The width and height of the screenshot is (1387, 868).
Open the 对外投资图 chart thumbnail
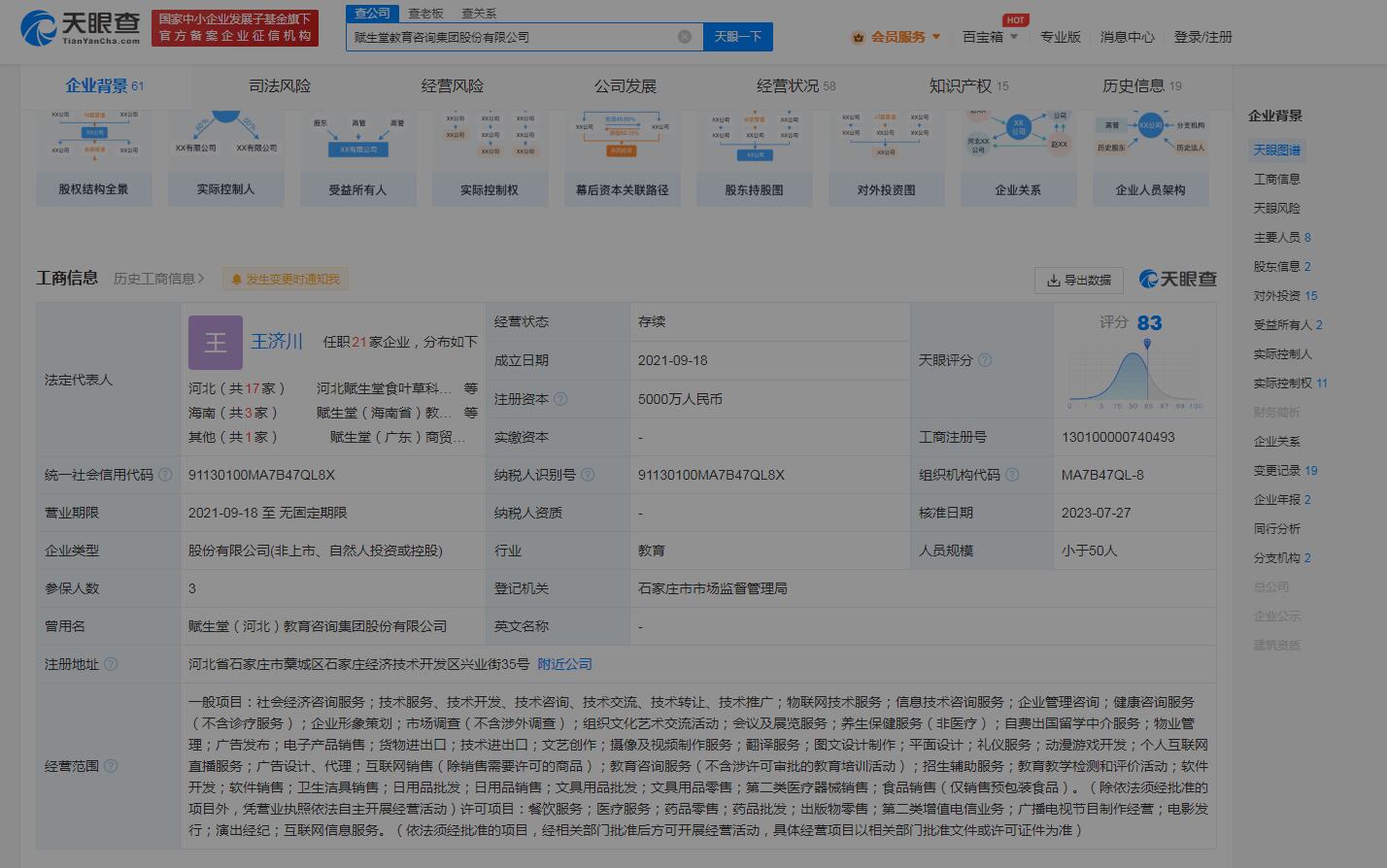[x=886, y=158]
